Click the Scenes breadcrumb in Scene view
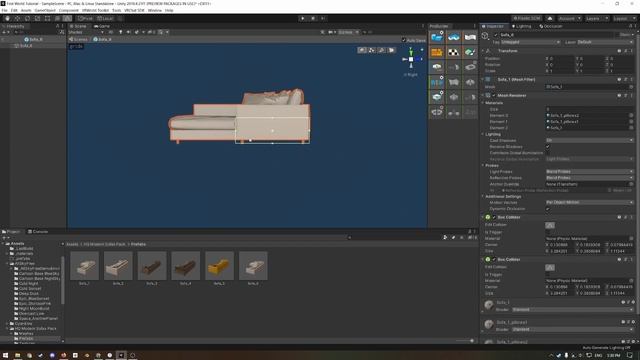This screenshot has height=360, width=640. pos(78,40)
